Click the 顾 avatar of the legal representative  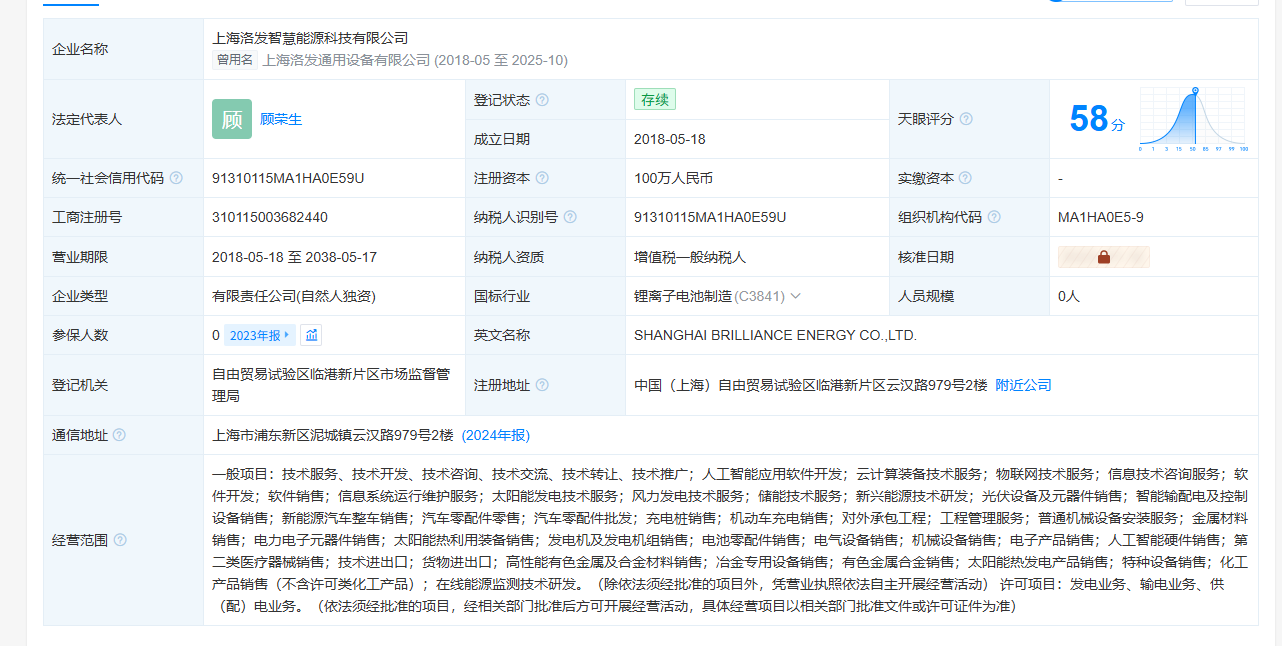231,119
